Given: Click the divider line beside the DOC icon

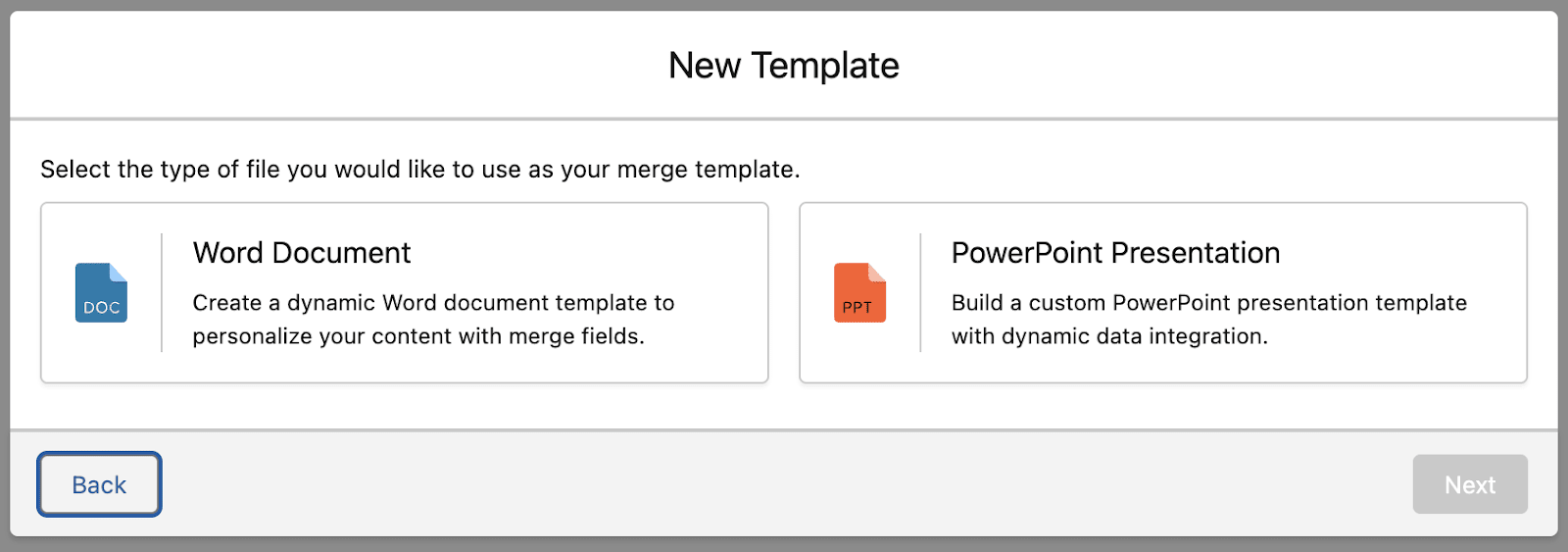Looking at the screenshot, I should [x=162, y=292].
